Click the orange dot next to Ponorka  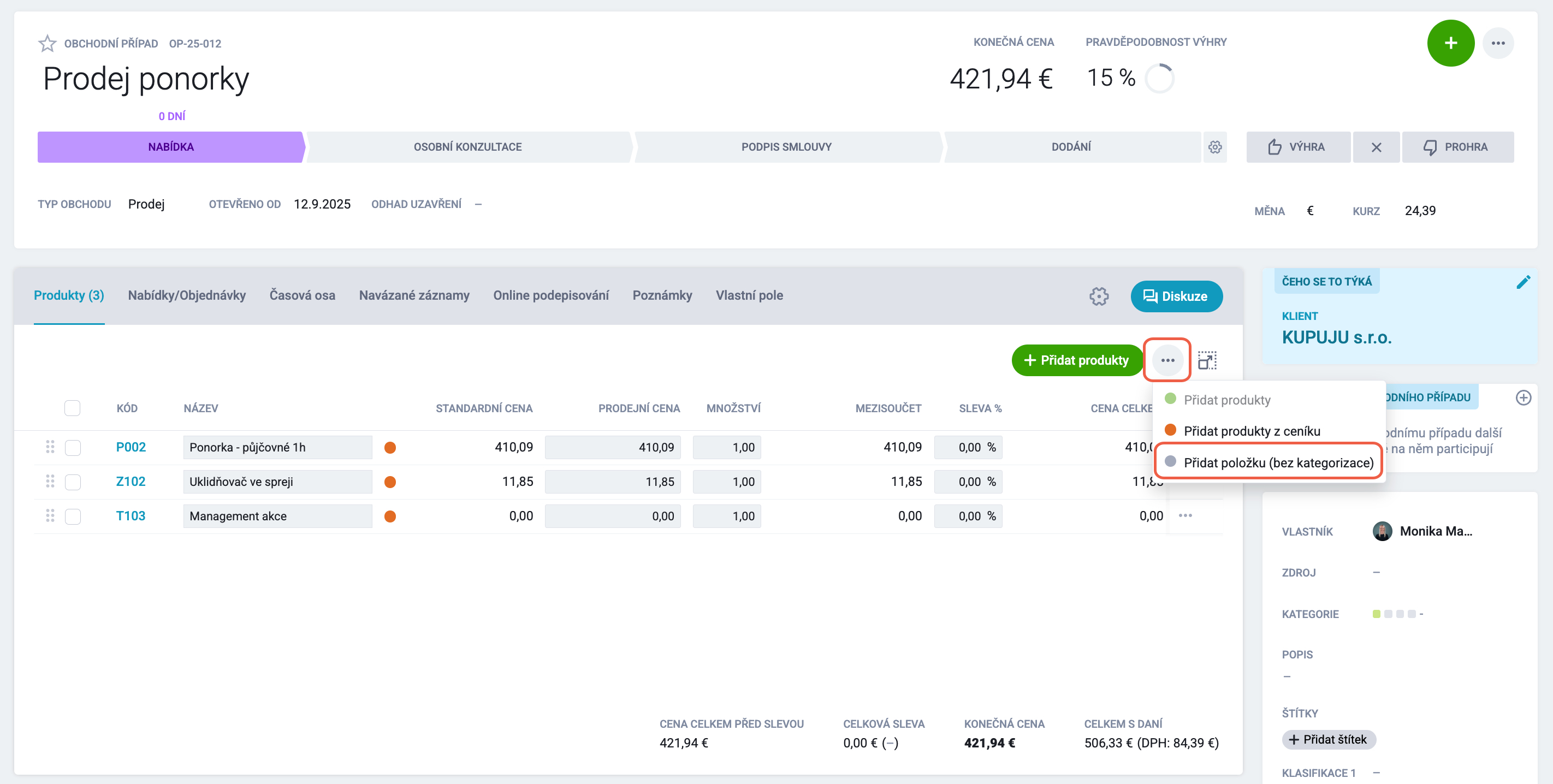point(390,447)
